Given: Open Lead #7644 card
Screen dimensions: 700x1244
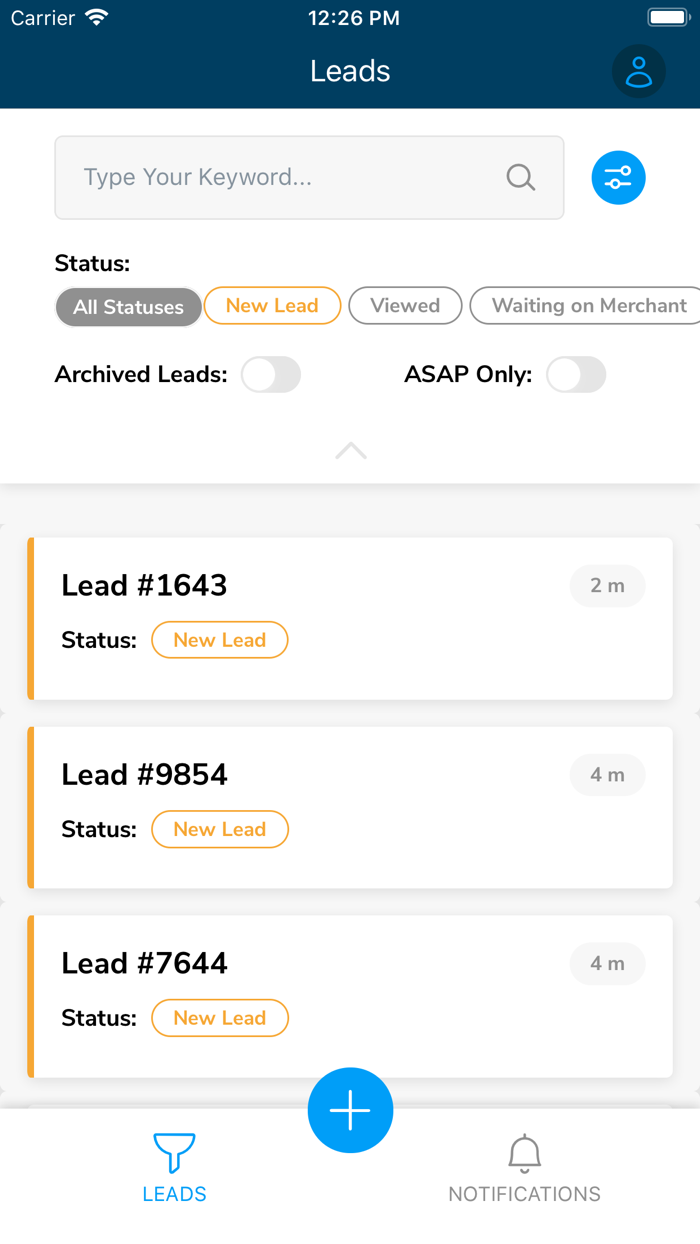Looking at the screenshot, I should pos(350,996).
